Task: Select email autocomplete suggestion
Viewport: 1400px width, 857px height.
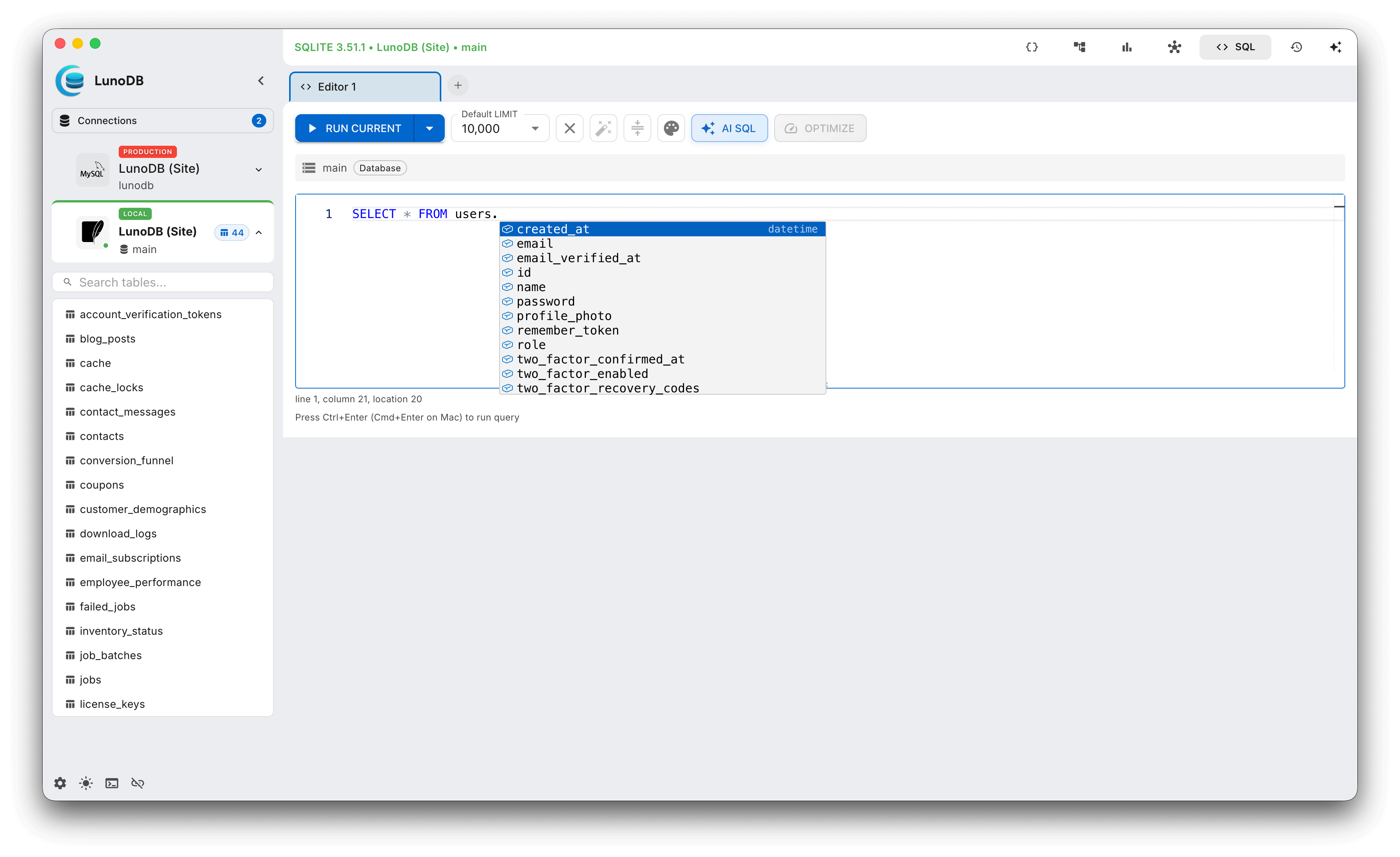Action: [662, 244]
